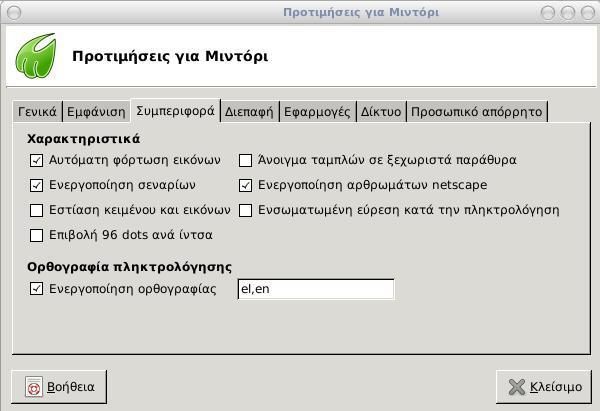Turn off Ενεργοποίηση ορθογραφίας checkbox

(37, 289)
